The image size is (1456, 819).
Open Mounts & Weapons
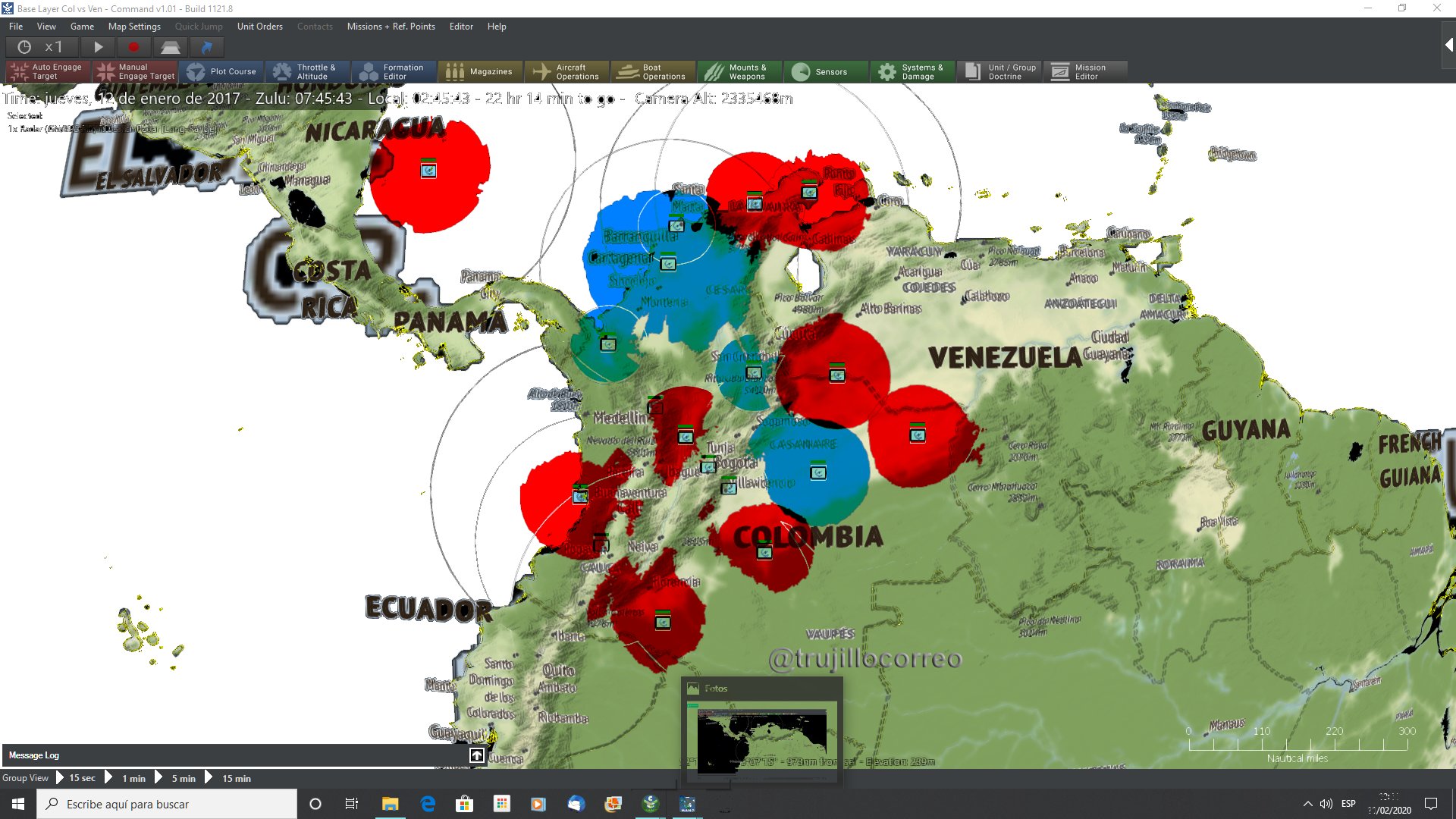(x=741, y=71)
